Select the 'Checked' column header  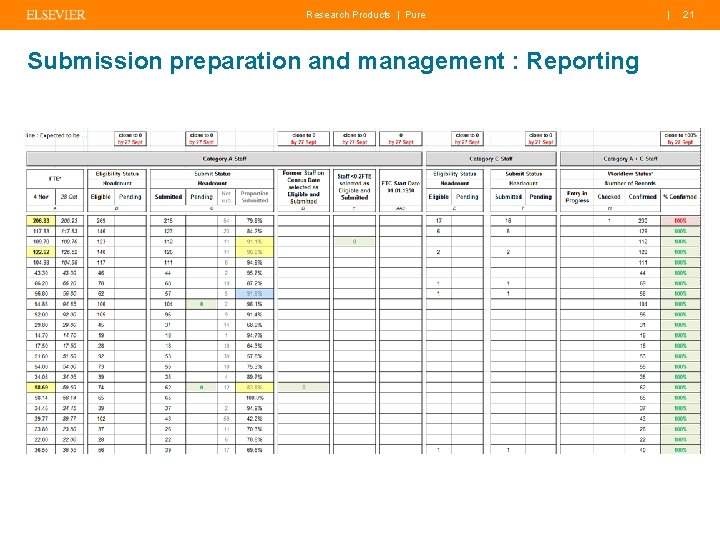(608, 197)
